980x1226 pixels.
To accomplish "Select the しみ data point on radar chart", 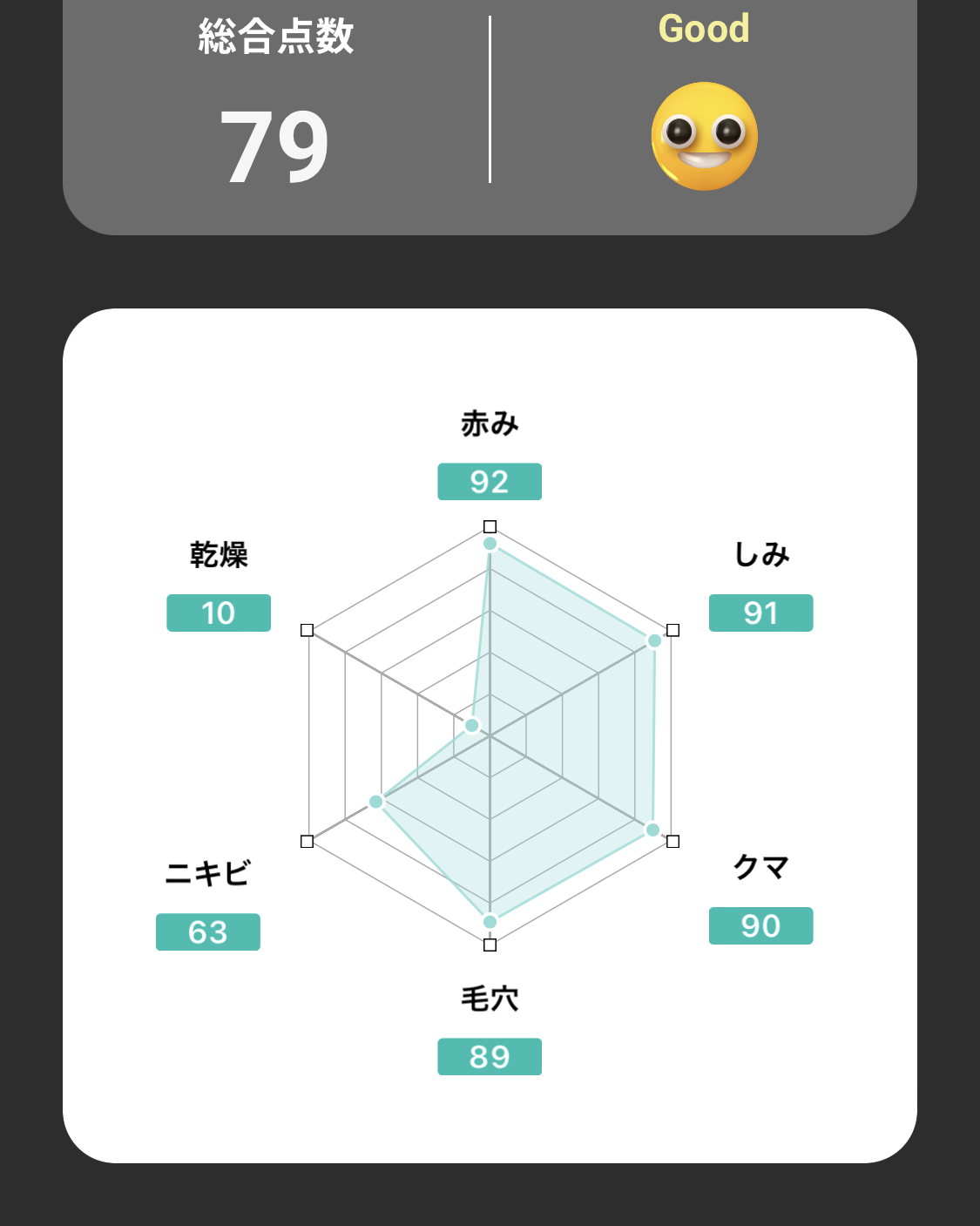I will click(x=654, y=640).
